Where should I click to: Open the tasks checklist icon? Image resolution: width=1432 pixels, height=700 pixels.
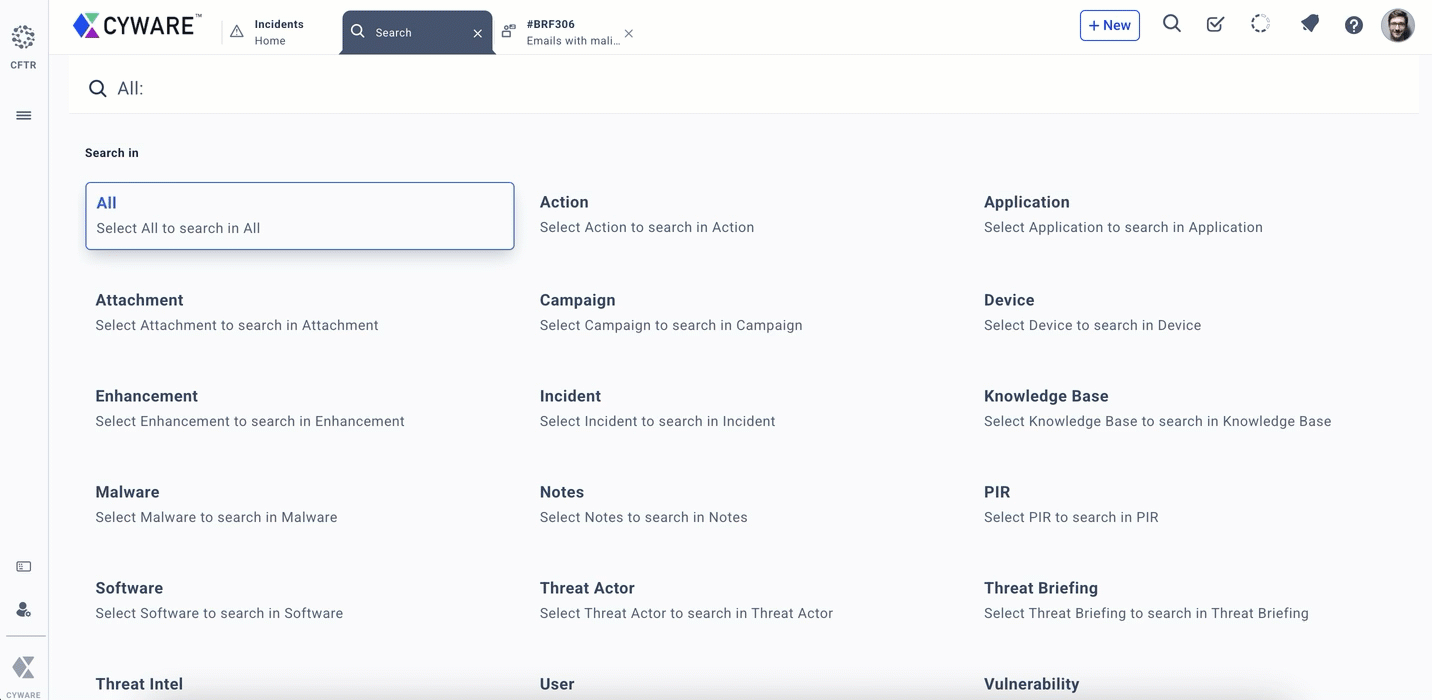(x=1215, y=25)
